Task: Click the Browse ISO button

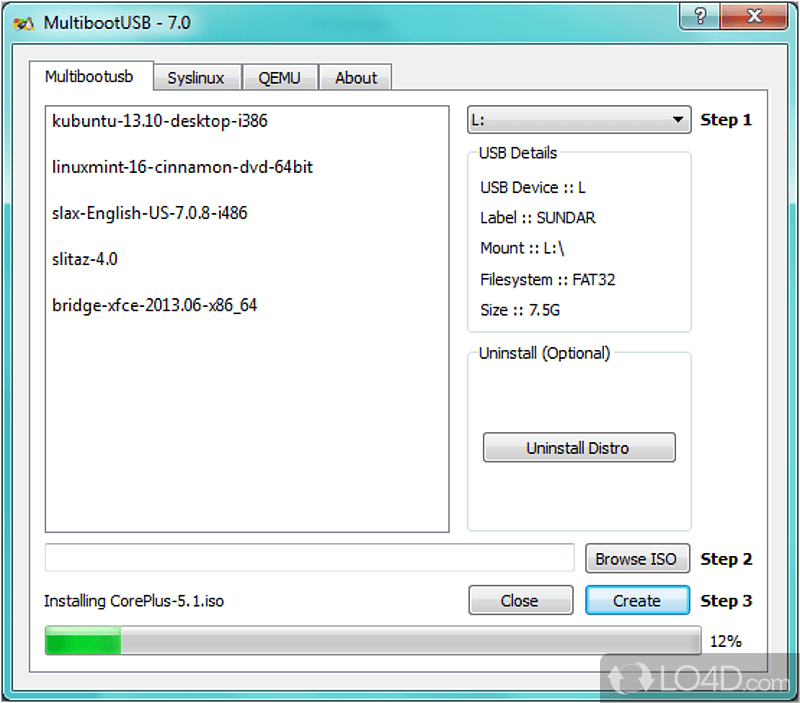Action: tap(637, 559)
